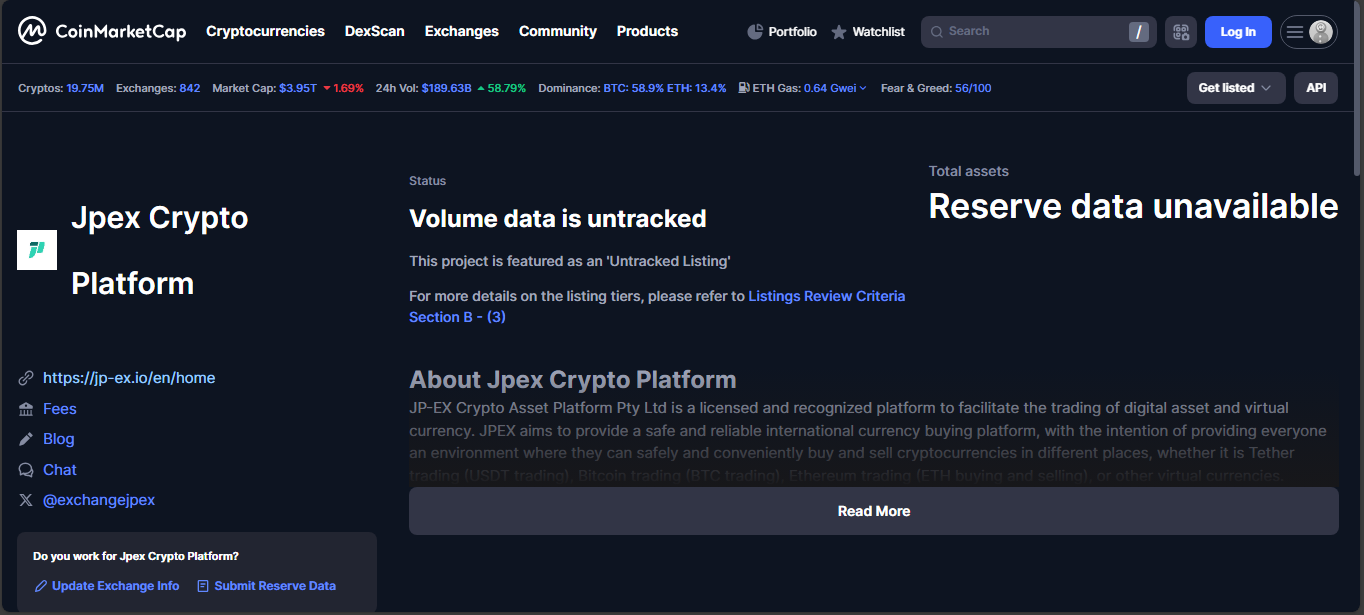Image resolution: width=1364 pixels, height=615 pixels.
Task: Open the Fear & Greed index value
Action: [x=973, y=88]
